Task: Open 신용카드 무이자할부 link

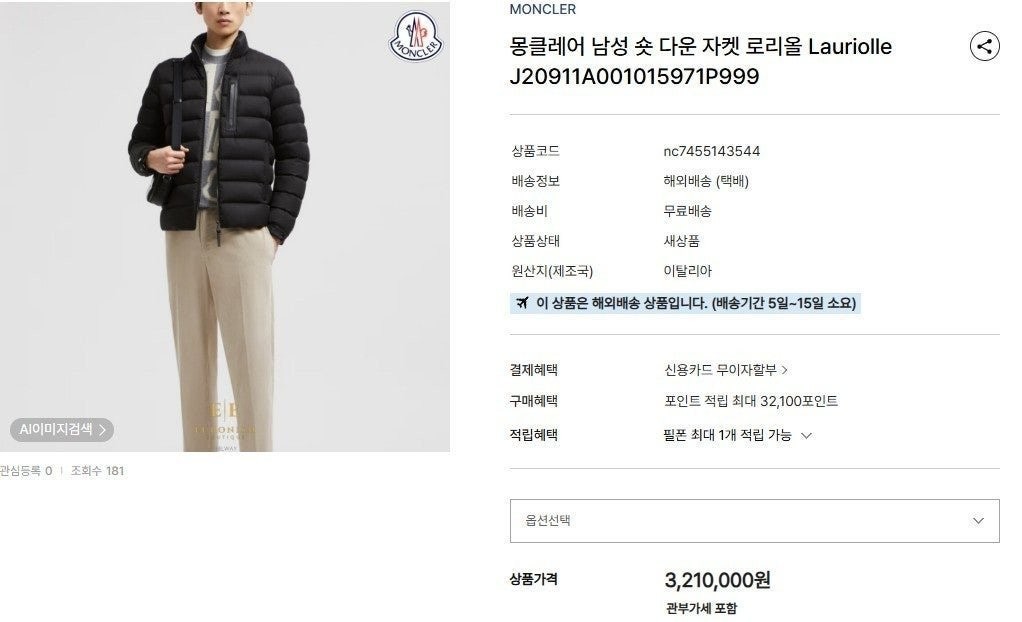Action: coord(720,370)
